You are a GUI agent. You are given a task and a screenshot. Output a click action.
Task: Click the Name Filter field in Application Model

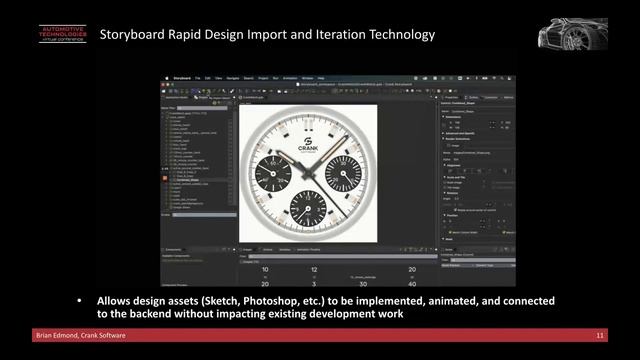coord(202,108)
